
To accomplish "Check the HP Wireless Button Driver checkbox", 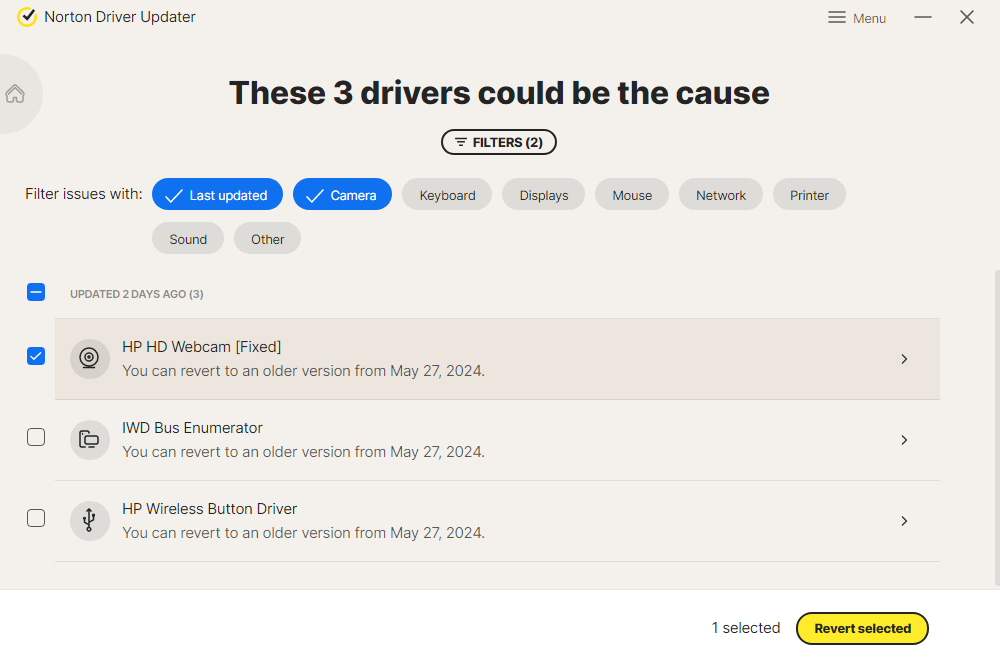I will (x=36, y=518).
